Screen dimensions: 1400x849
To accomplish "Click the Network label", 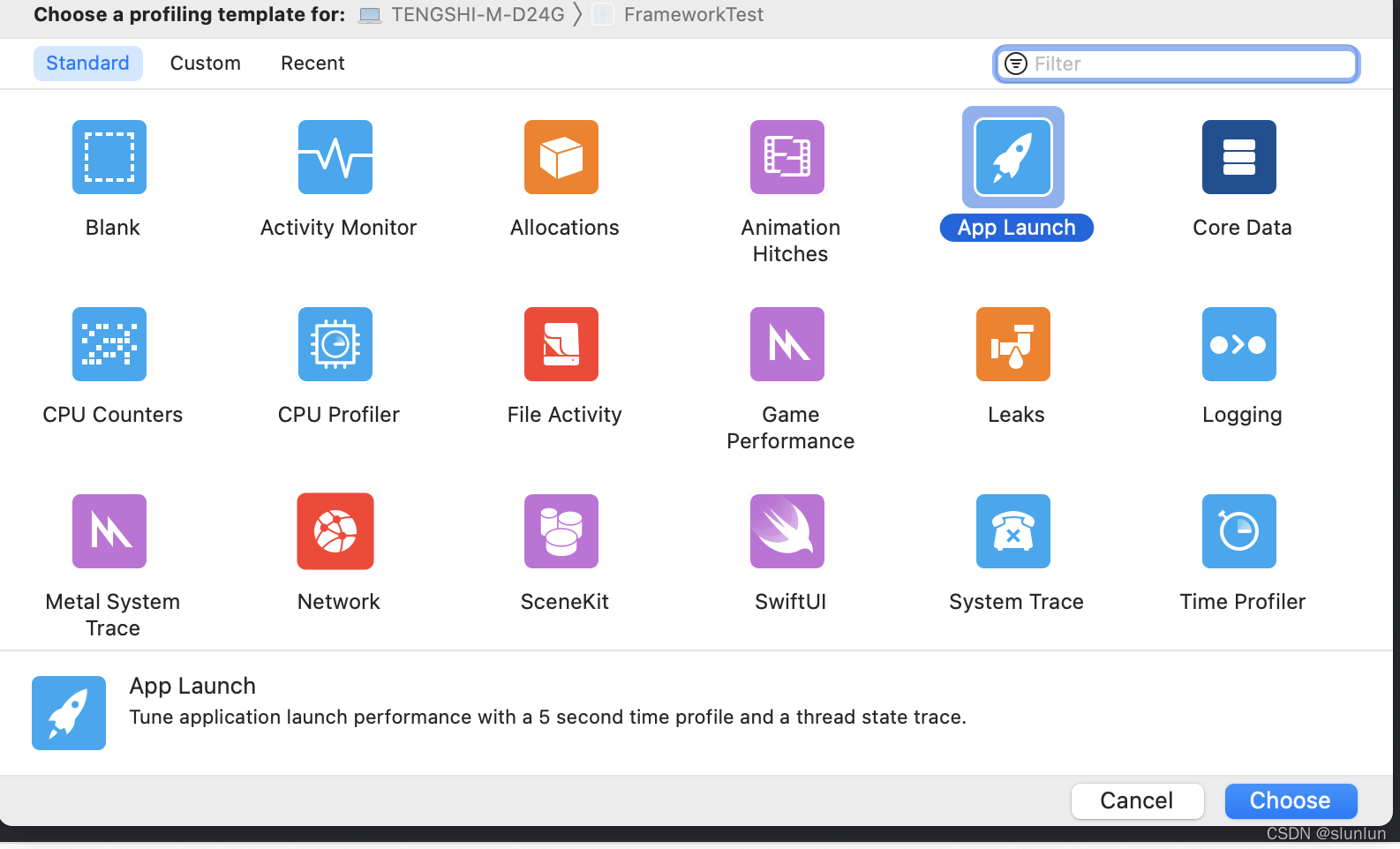I will coord(339,602).
